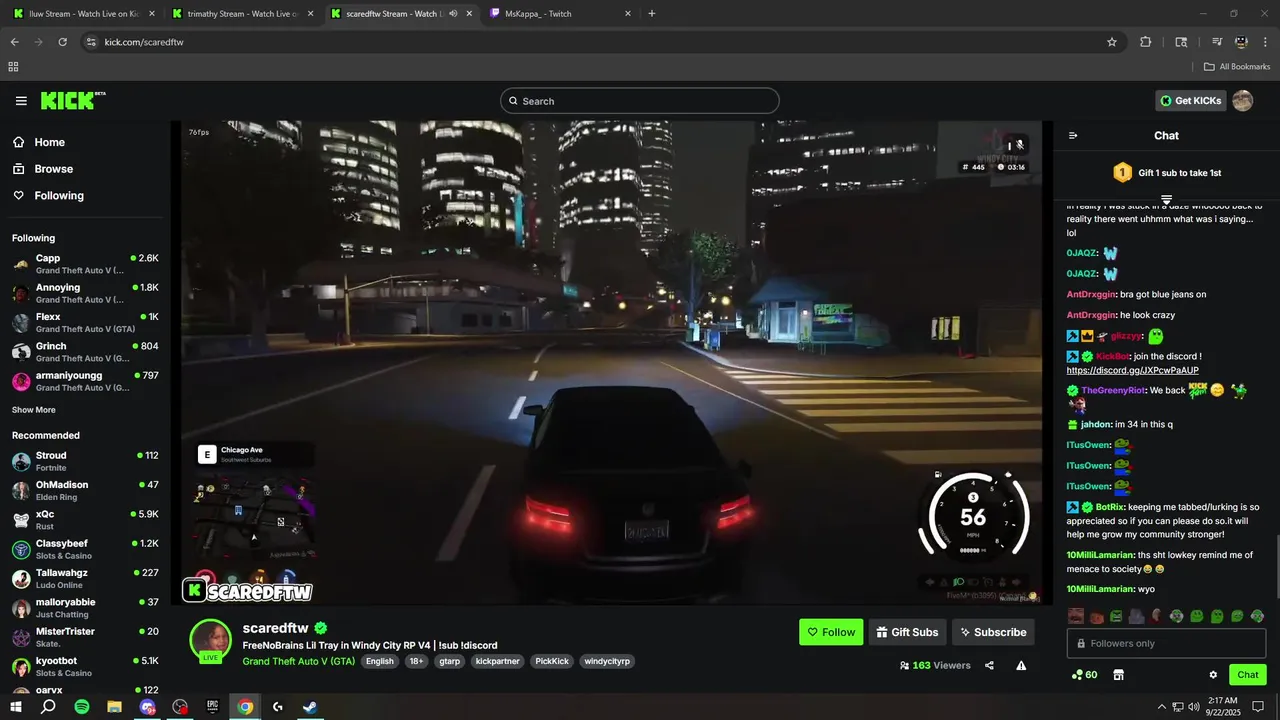
Task: Switch to the lluw Stream tab
Action: (83, 14)
